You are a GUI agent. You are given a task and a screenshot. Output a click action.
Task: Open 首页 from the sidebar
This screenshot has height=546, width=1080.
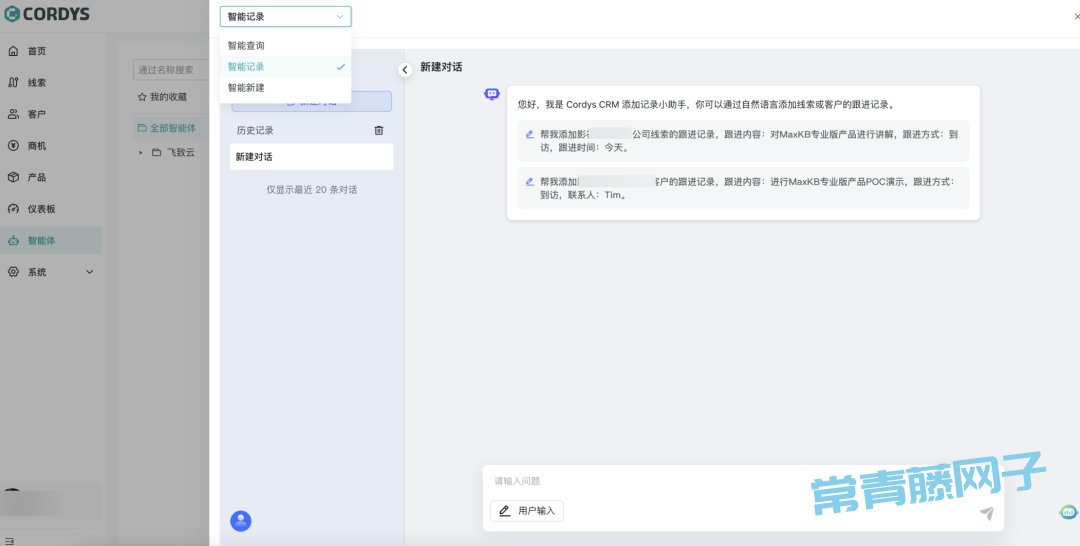coord(36,51)
